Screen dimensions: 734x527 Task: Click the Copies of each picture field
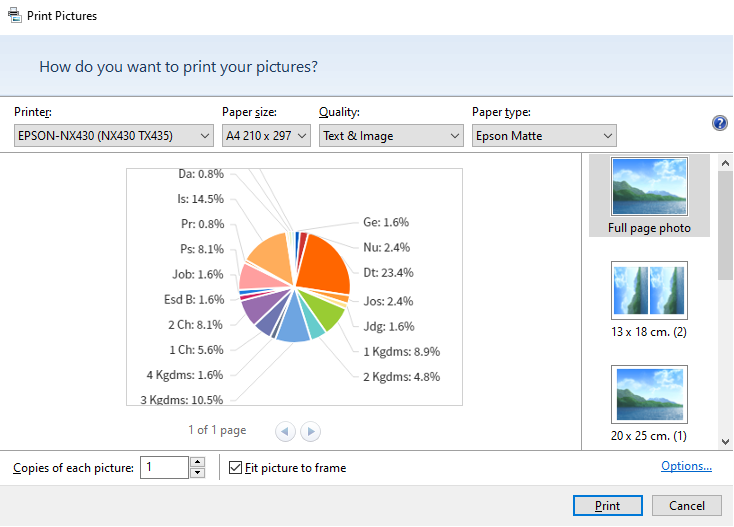pyautogui.click(x=165, y=468)
